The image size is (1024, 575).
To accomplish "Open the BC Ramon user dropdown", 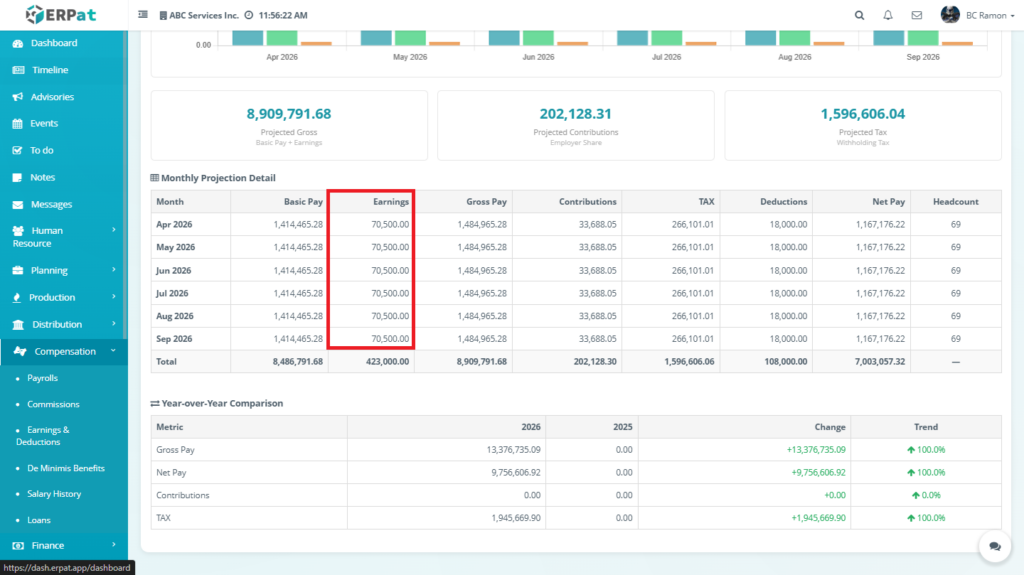I will pos(963,15).
